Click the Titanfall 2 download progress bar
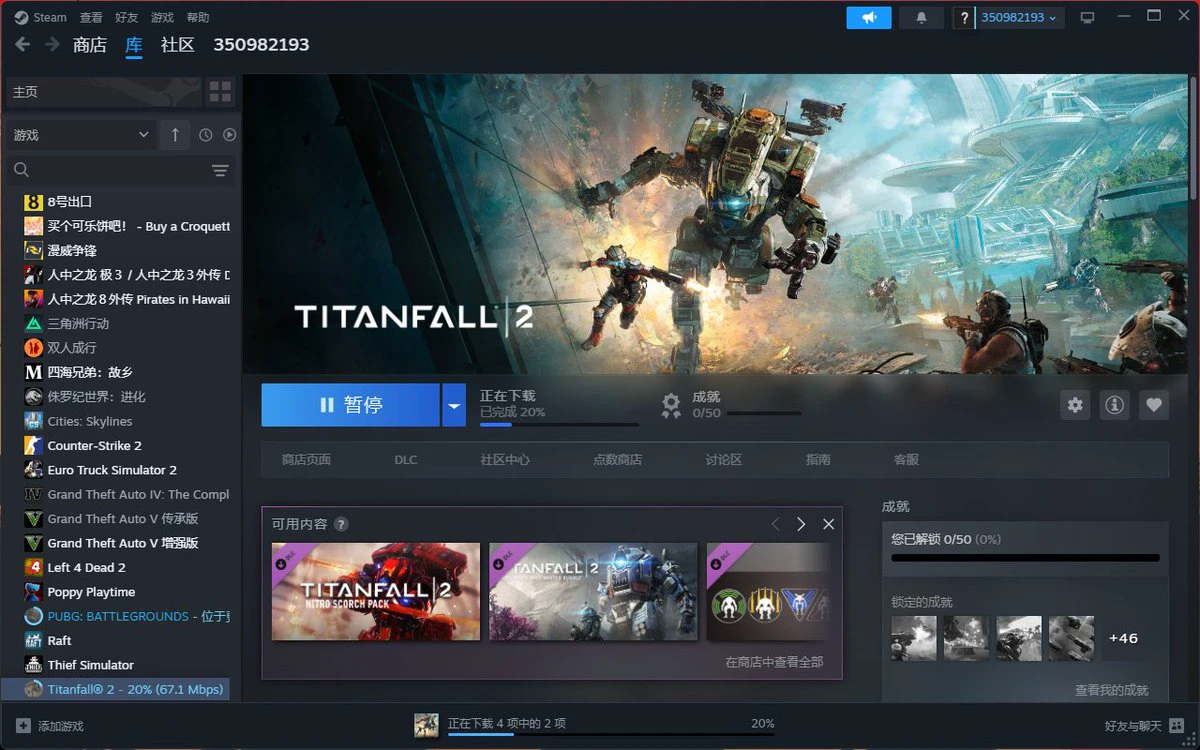The height and width of the screenshot is (750, 1200). (559, 424)
